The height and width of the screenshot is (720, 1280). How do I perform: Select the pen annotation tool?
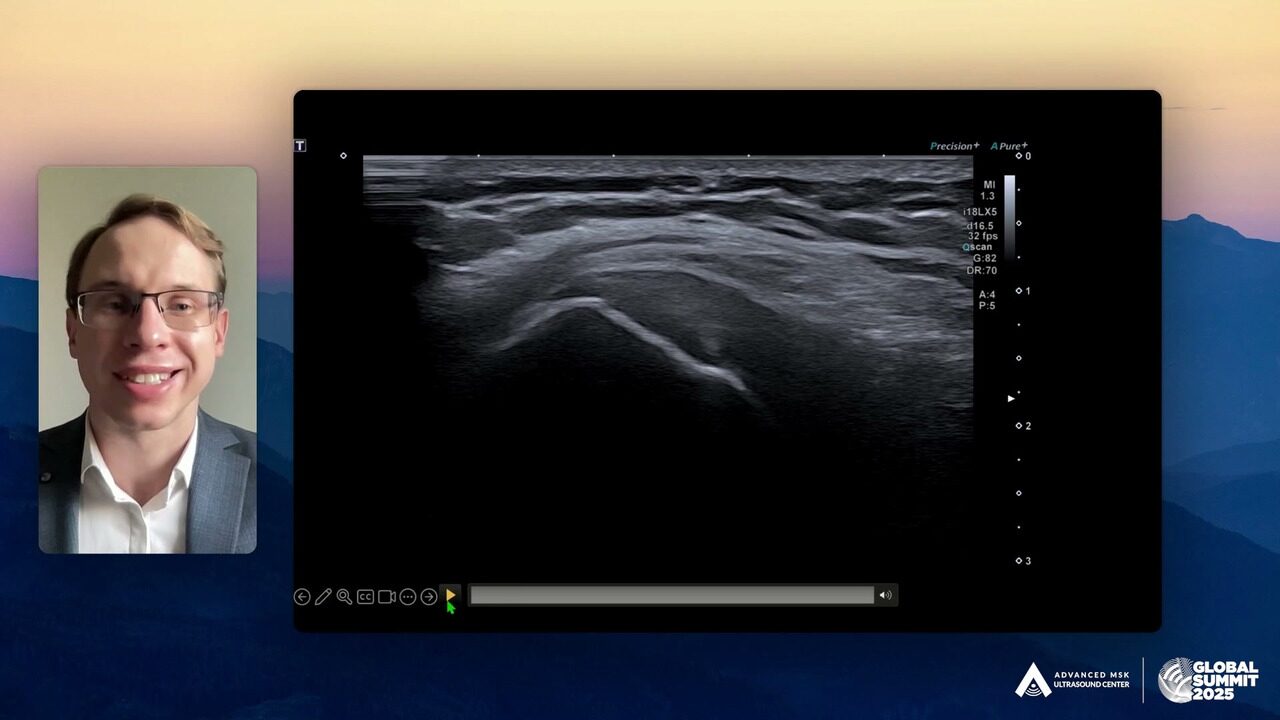[x=323, y=597]
